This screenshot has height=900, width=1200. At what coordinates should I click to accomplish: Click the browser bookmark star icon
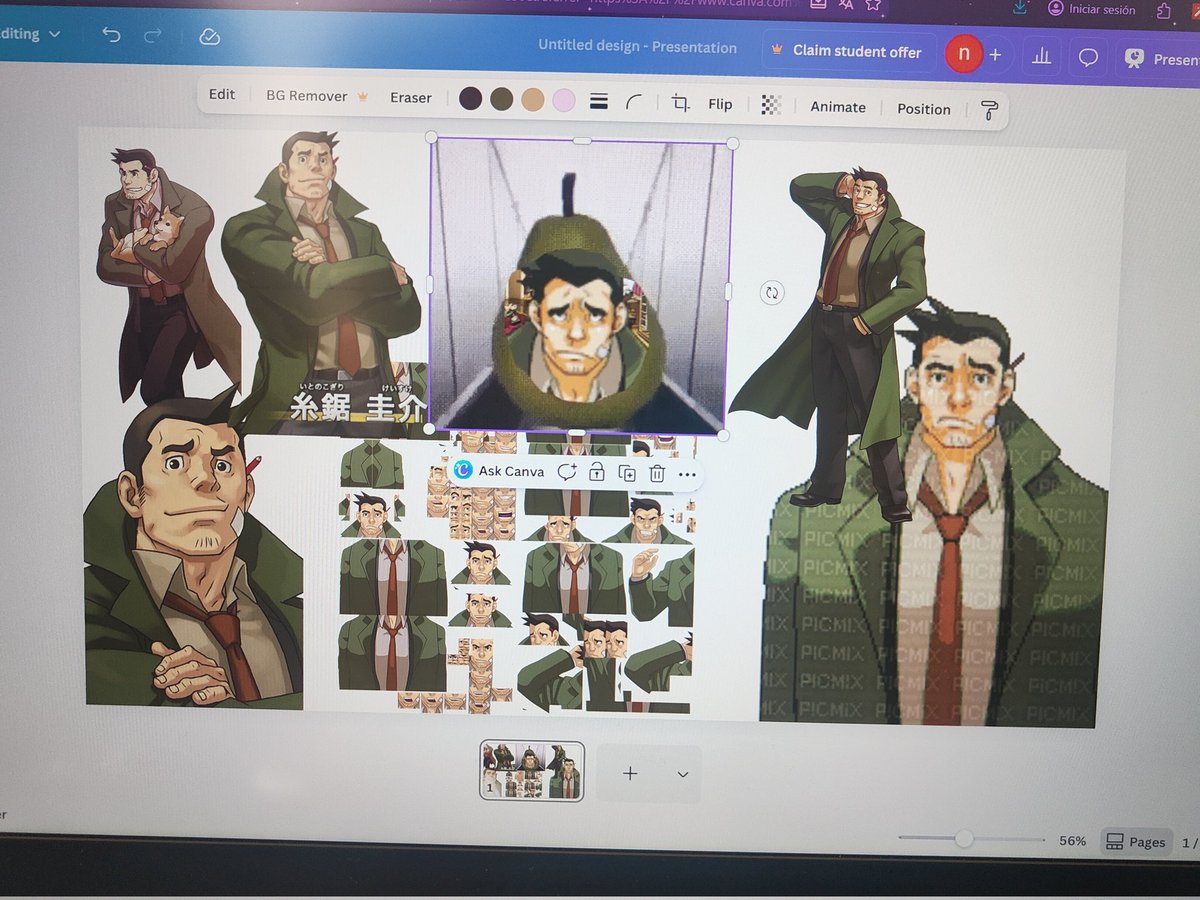pos(873,4)
